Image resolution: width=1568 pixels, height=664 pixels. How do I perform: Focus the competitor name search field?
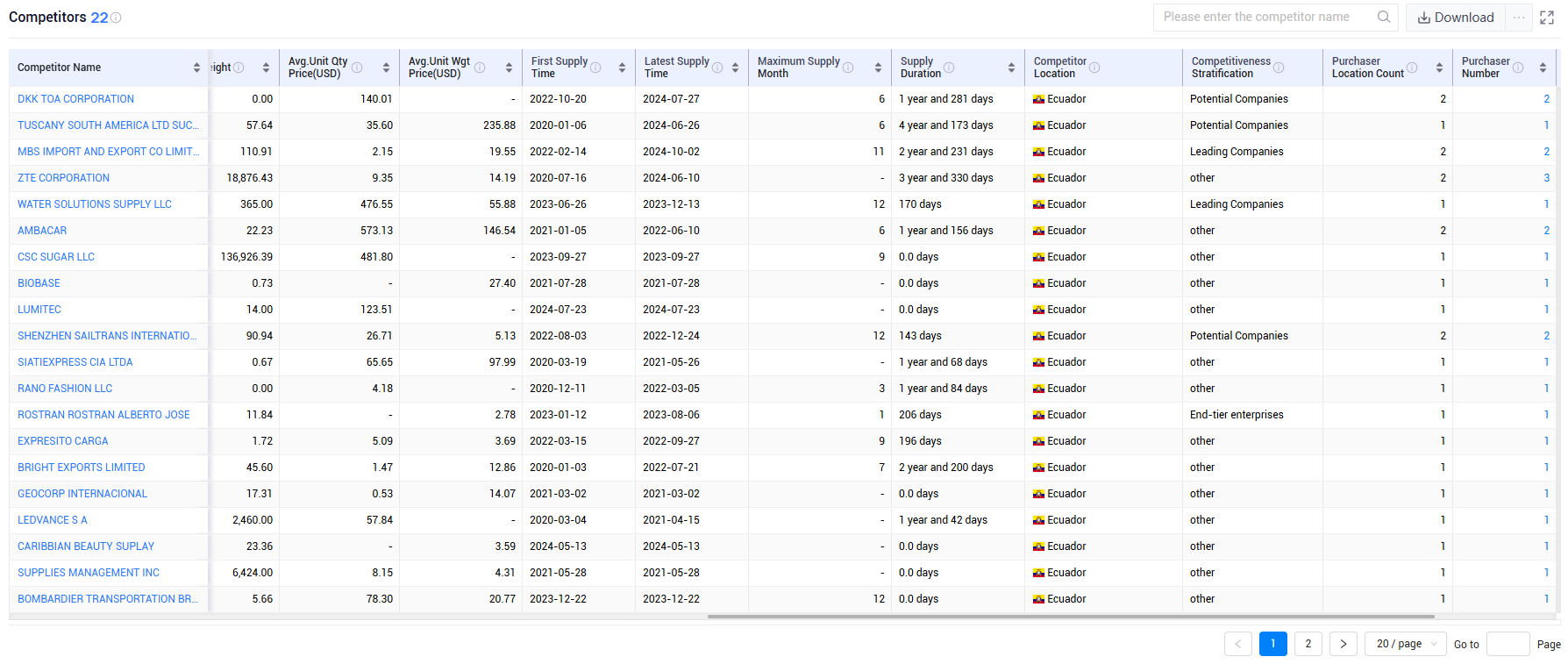(x=1267, y=17)
